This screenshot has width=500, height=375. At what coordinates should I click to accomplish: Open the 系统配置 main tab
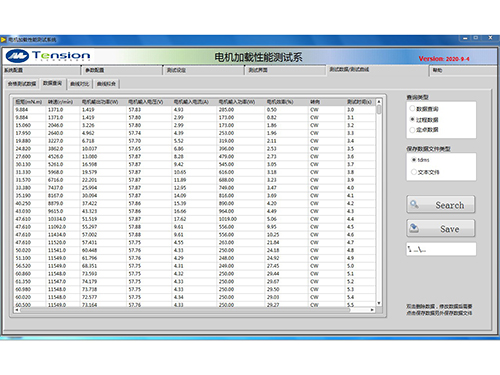point(41,70)
